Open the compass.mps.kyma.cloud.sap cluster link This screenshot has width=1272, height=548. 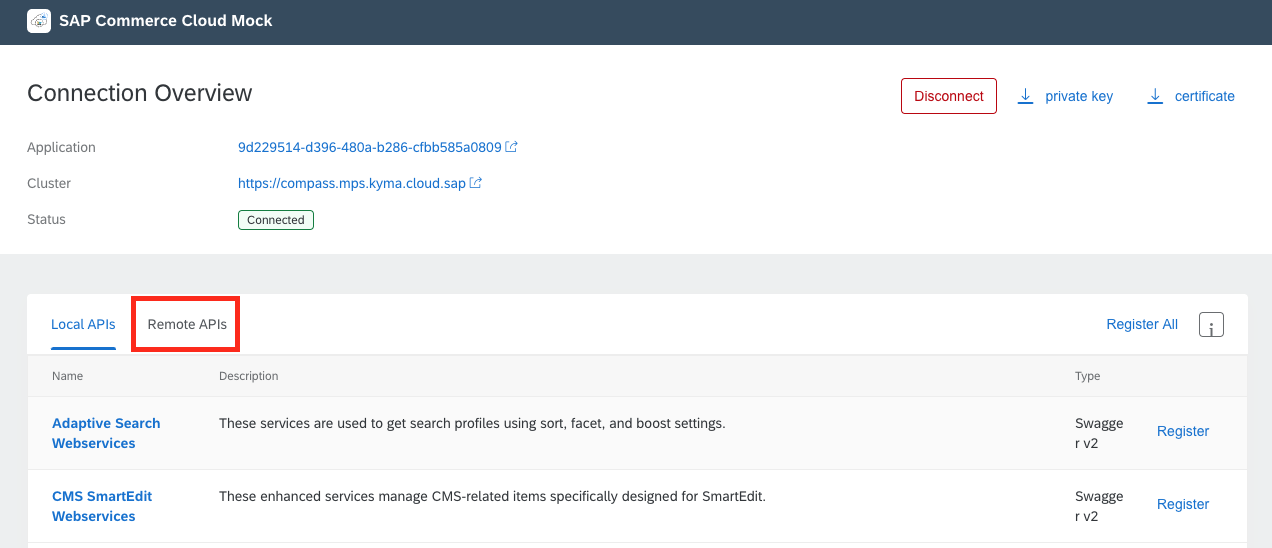[x=351, y=183]
